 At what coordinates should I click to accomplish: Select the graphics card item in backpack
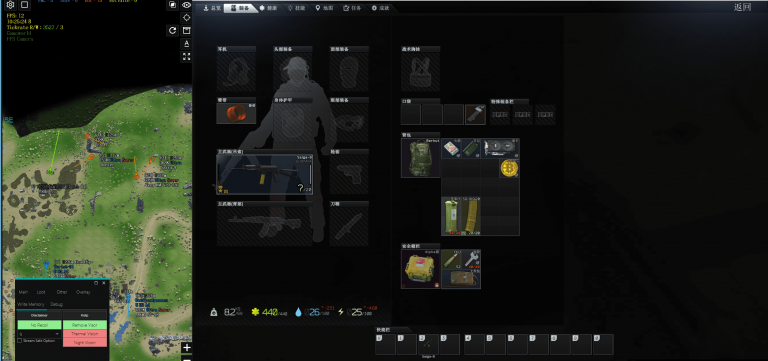500,147
